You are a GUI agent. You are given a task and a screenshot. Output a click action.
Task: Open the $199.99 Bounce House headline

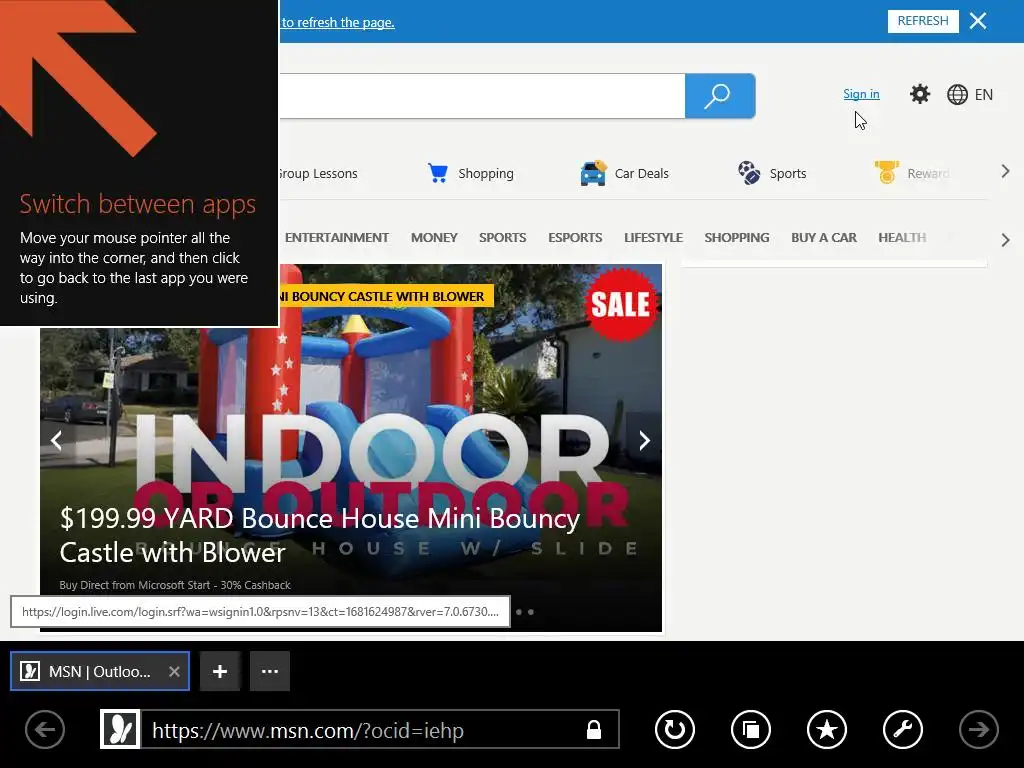point(319,536)
